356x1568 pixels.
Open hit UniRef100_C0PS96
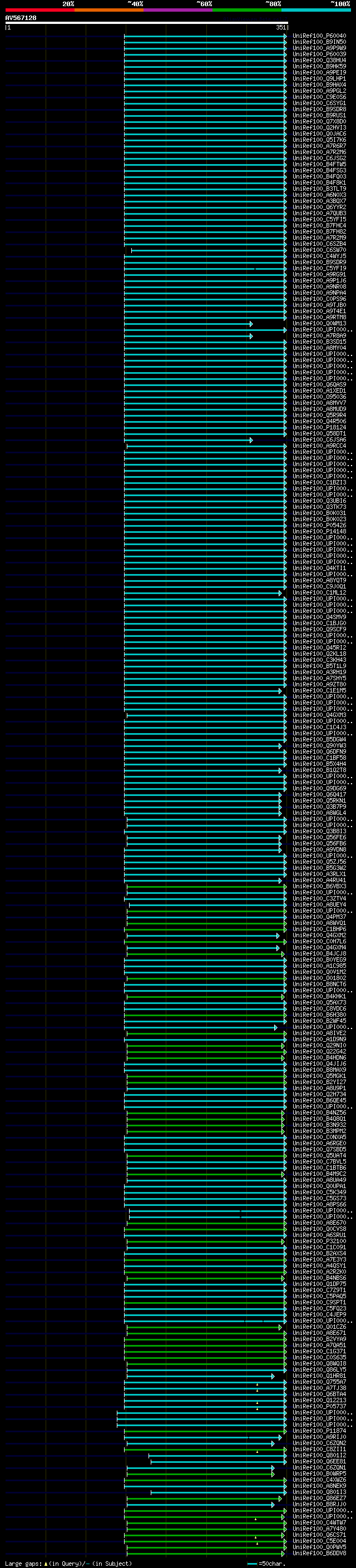tap(319, 299)
